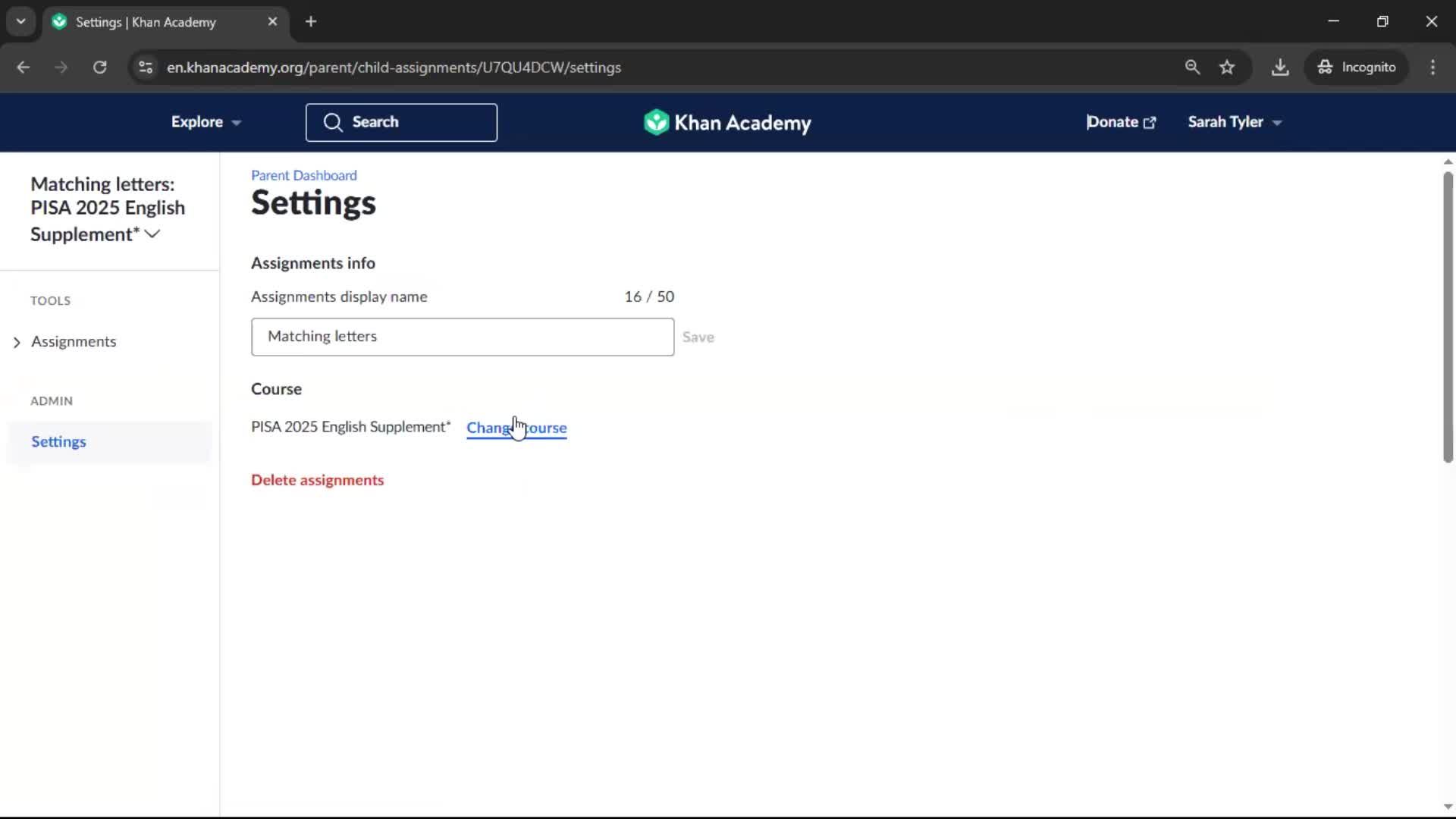This screenshot has width=1456, height=819.
Task: Open a new browser tab
Action: 311,22
